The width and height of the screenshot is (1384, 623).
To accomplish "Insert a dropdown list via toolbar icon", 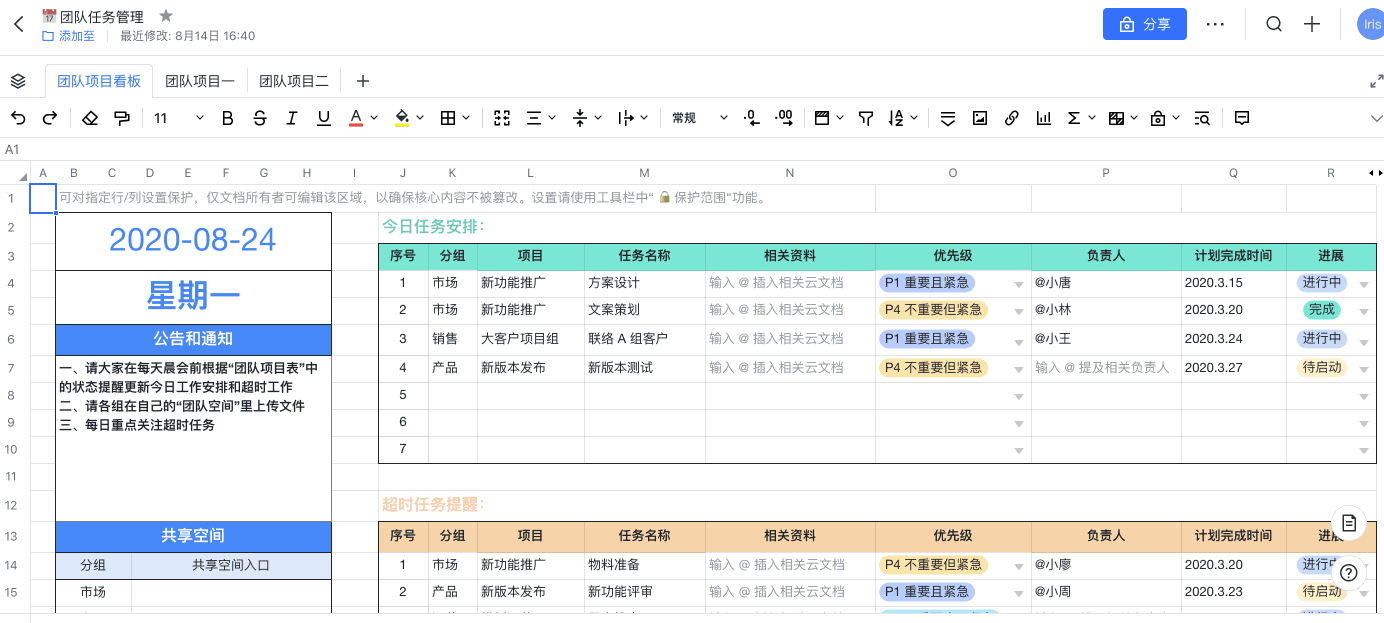I will click(948, 118).
